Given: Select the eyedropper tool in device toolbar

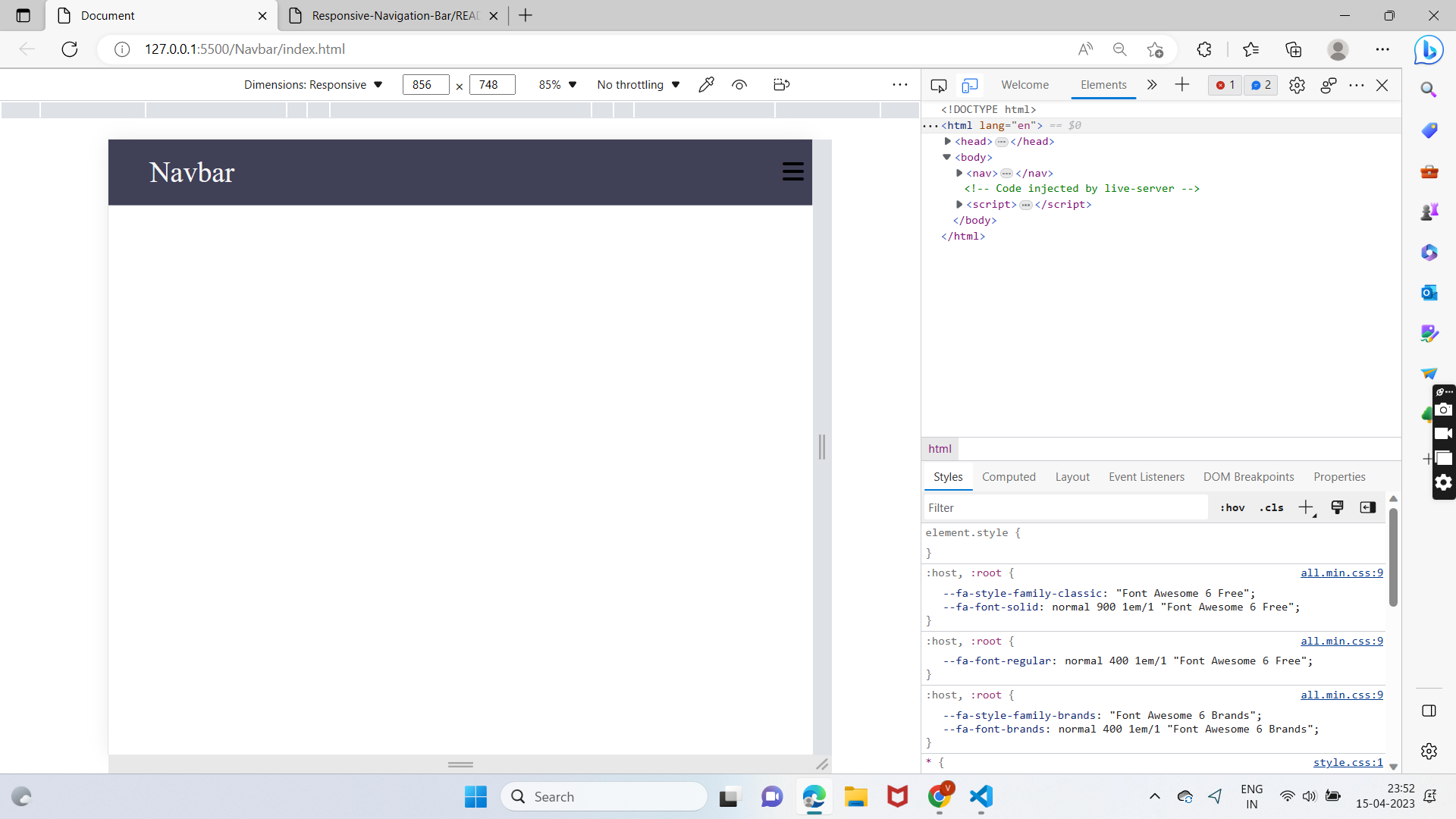Looking at the screenshot, I should [x=706, y=84].
